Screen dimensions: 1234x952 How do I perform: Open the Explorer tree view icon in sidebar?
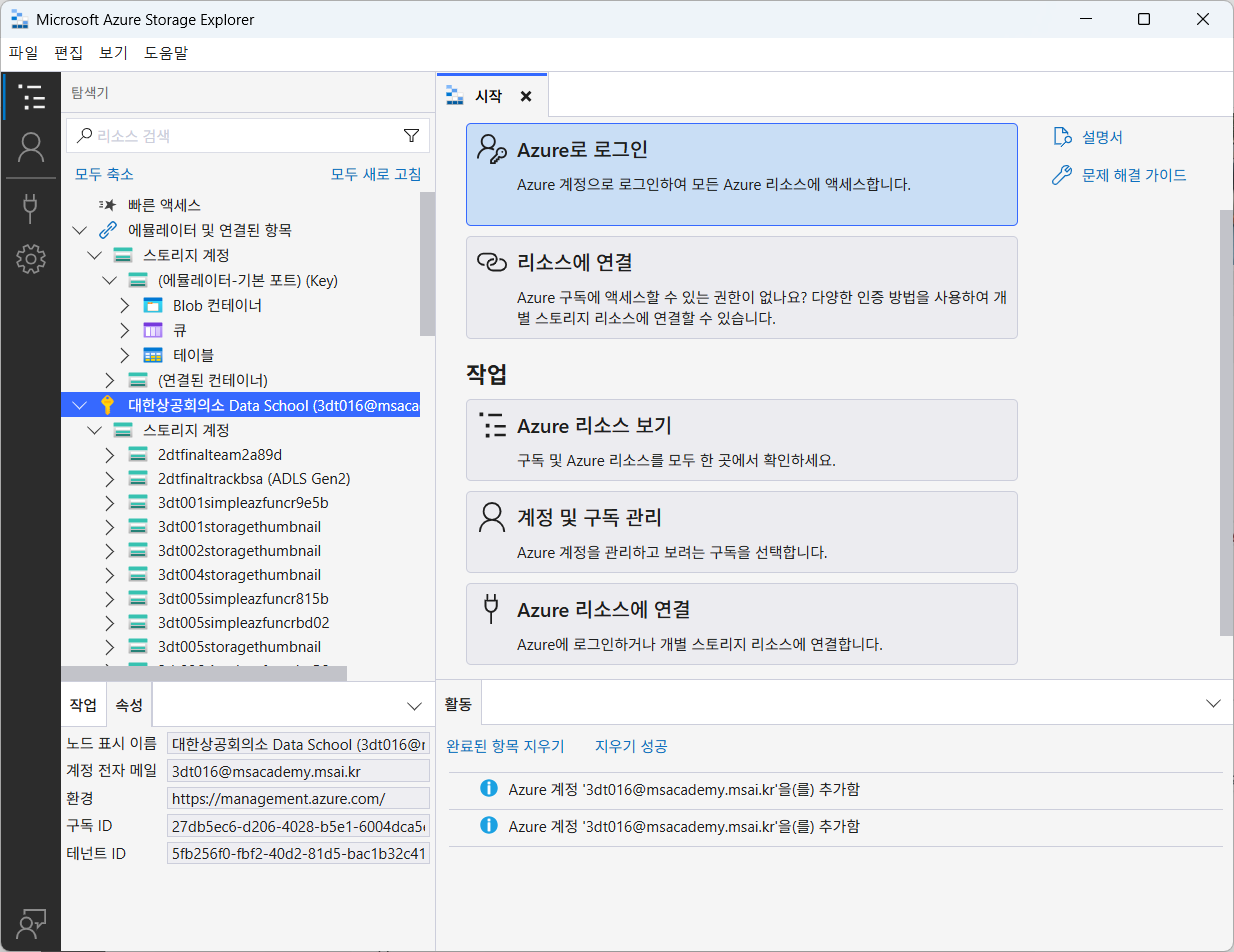pos(31,96)
